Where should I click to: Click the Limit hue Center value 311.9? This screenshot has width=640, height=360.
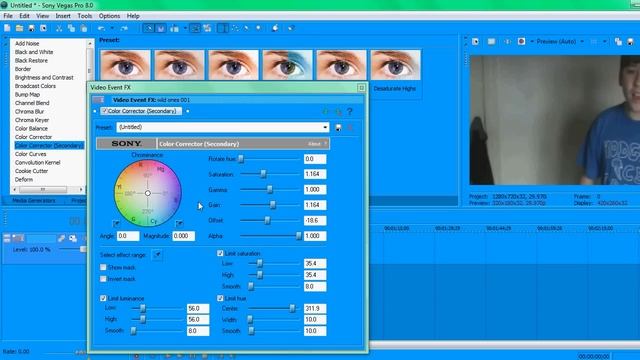pyautogui.click(x=315, y=309)
